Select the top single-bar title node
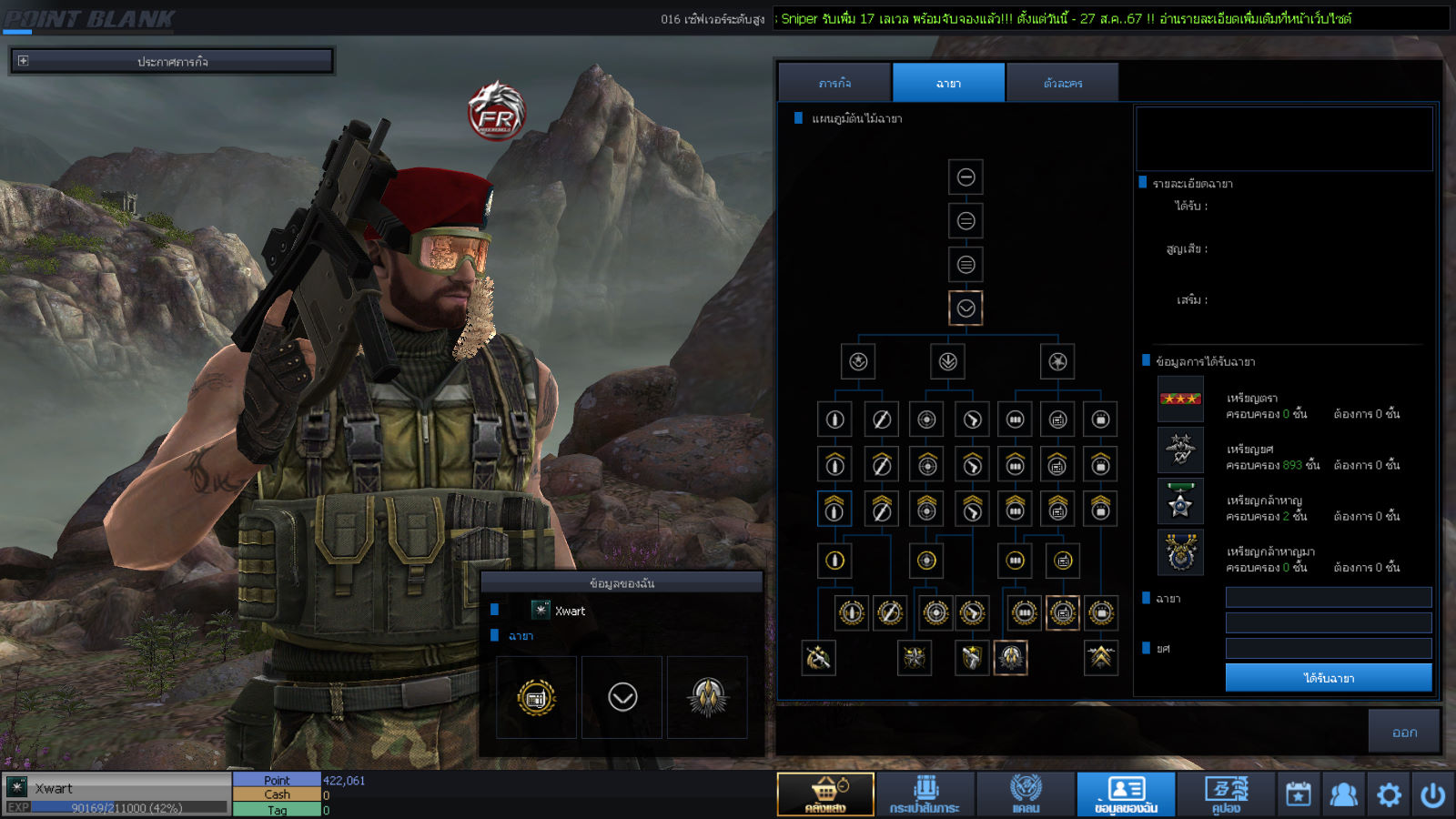The image size is (1456, 819). 966,177
